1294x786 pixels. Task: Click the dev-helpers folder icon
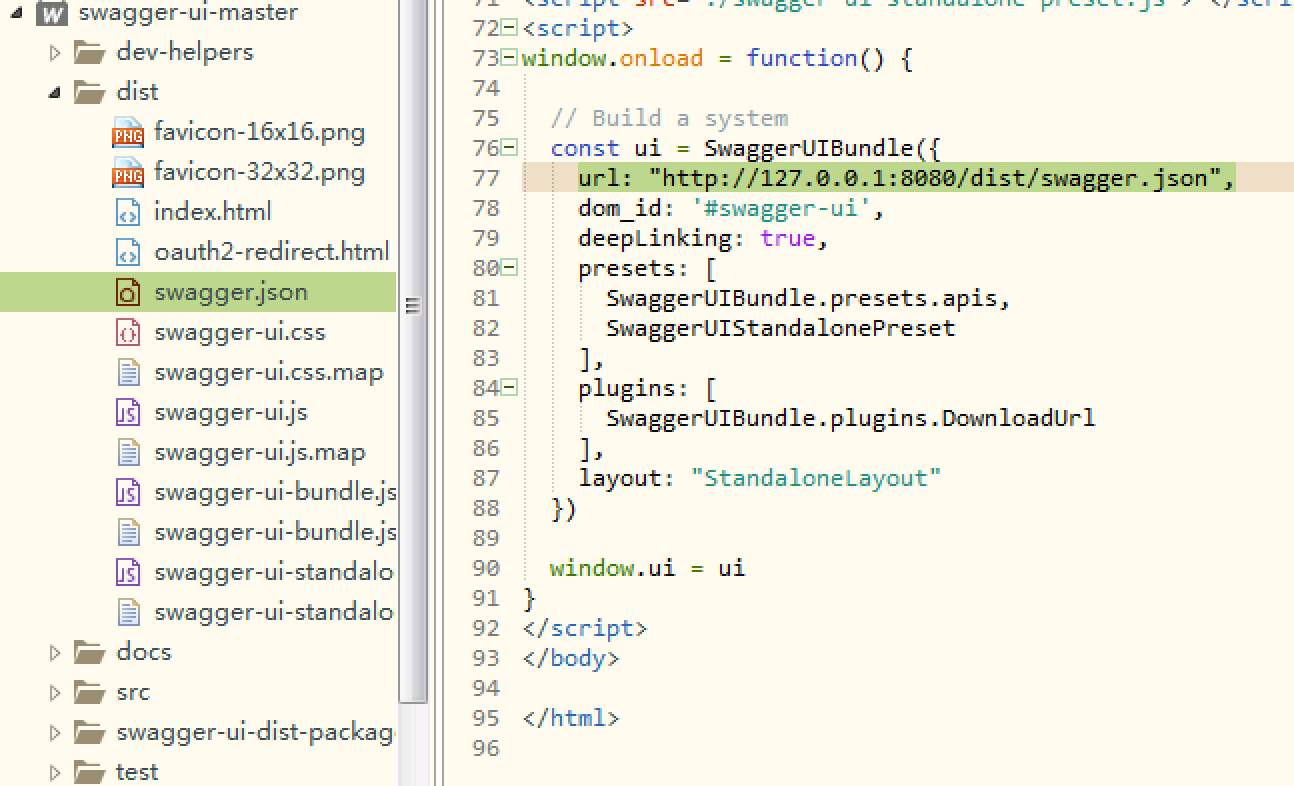(89, 52)
